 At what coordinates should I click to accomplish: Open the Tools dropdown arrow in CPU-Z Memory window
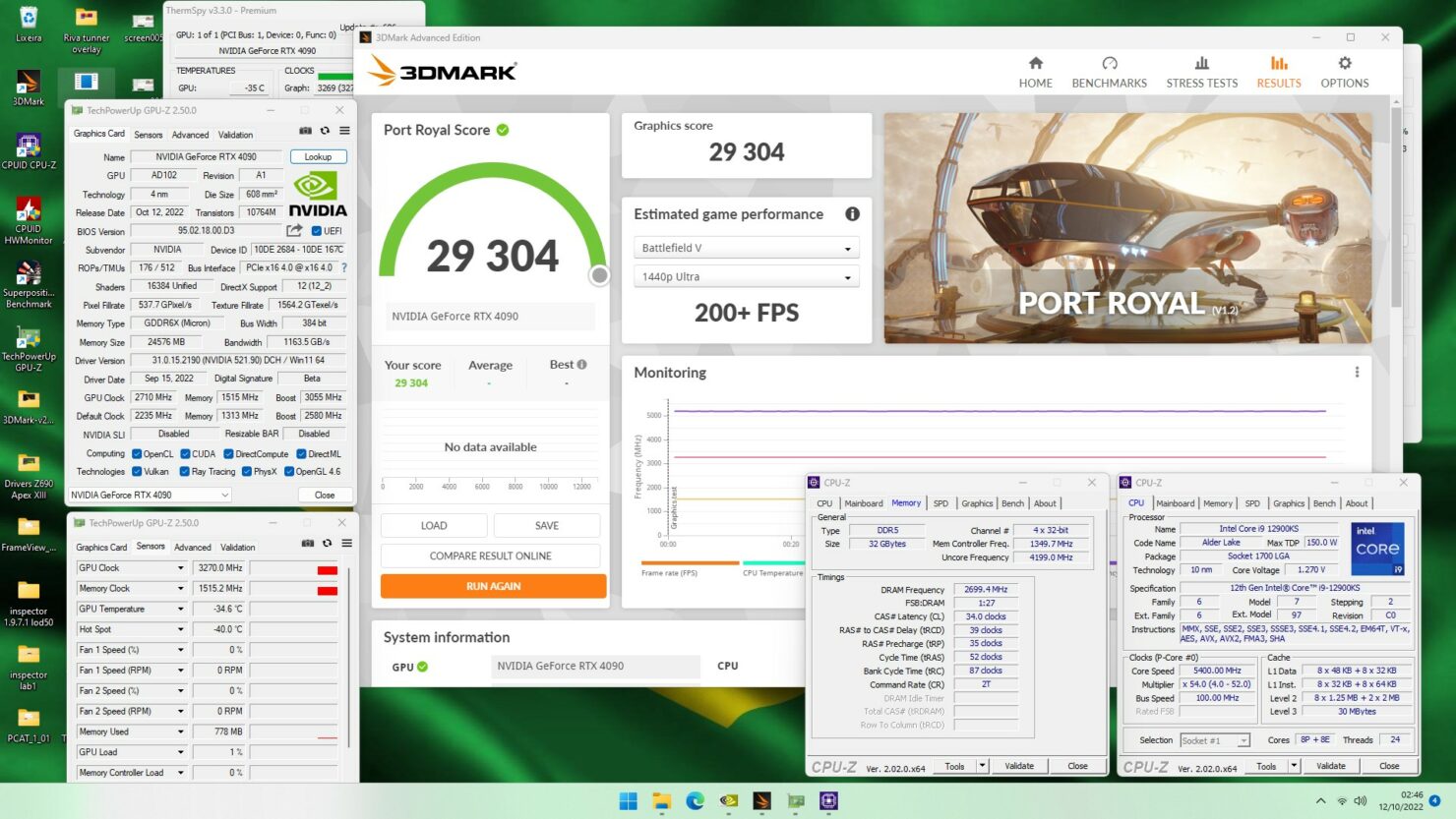pos(982,766)
